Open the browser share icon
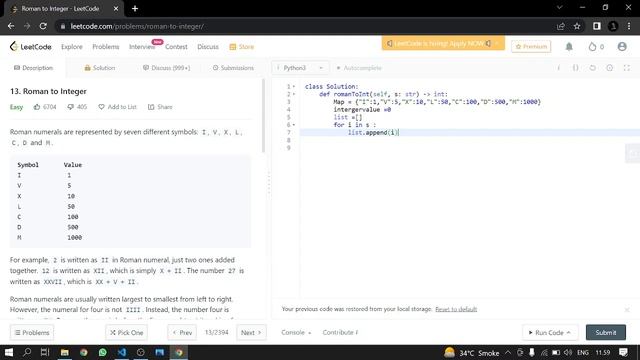 (x=560, y=26)
